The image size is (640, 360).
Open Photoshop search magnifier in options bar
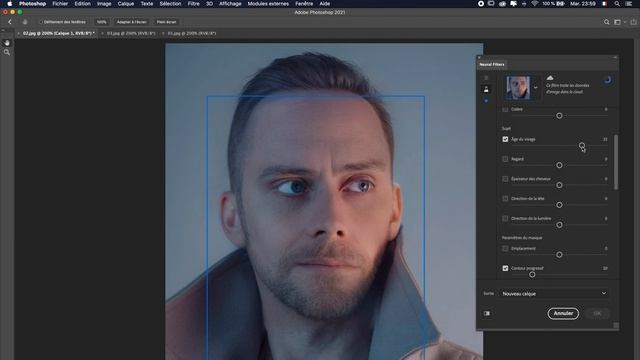pyautogui.click(x=607, y=22)
